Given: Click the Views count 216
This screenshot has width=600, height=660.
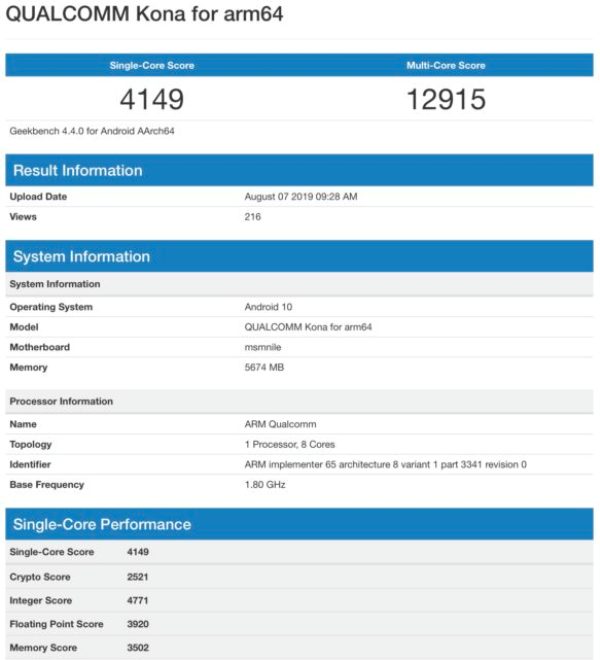Looking at the screenshot, I should (253, 217).
